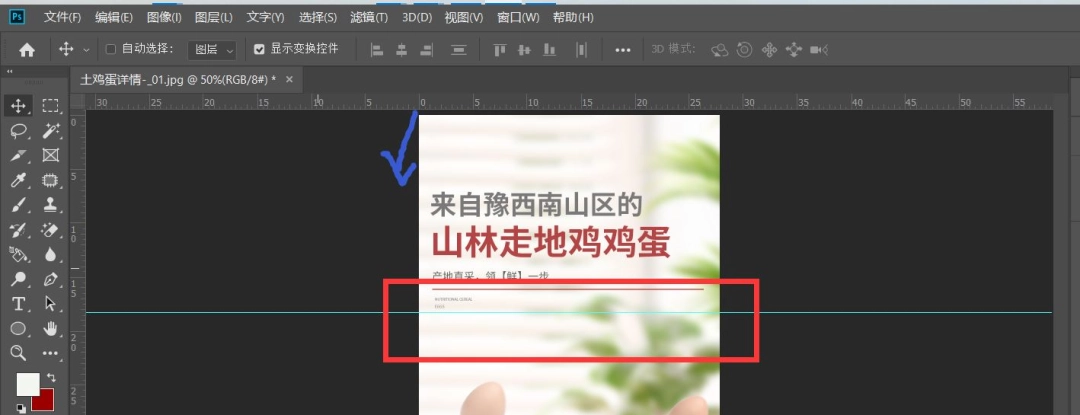Align vertical centers in options bar
The width and height of the screenshot is (1080, 415).
[524, 50]
